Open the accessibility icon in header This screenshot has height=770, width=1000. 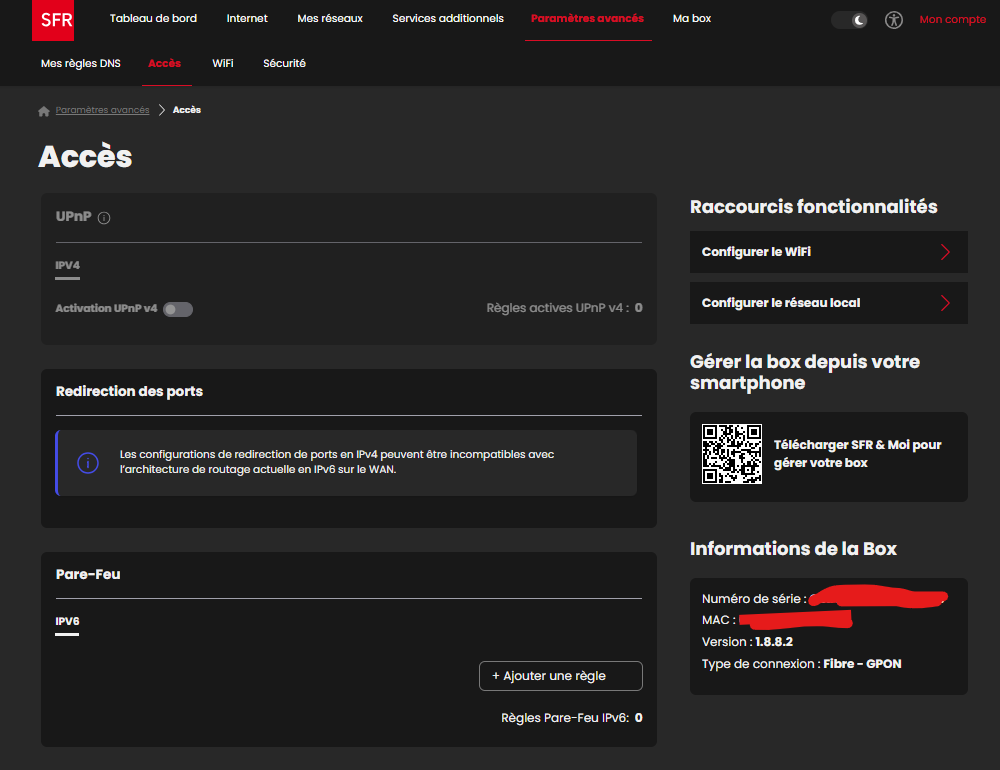(x=893, y=20)
